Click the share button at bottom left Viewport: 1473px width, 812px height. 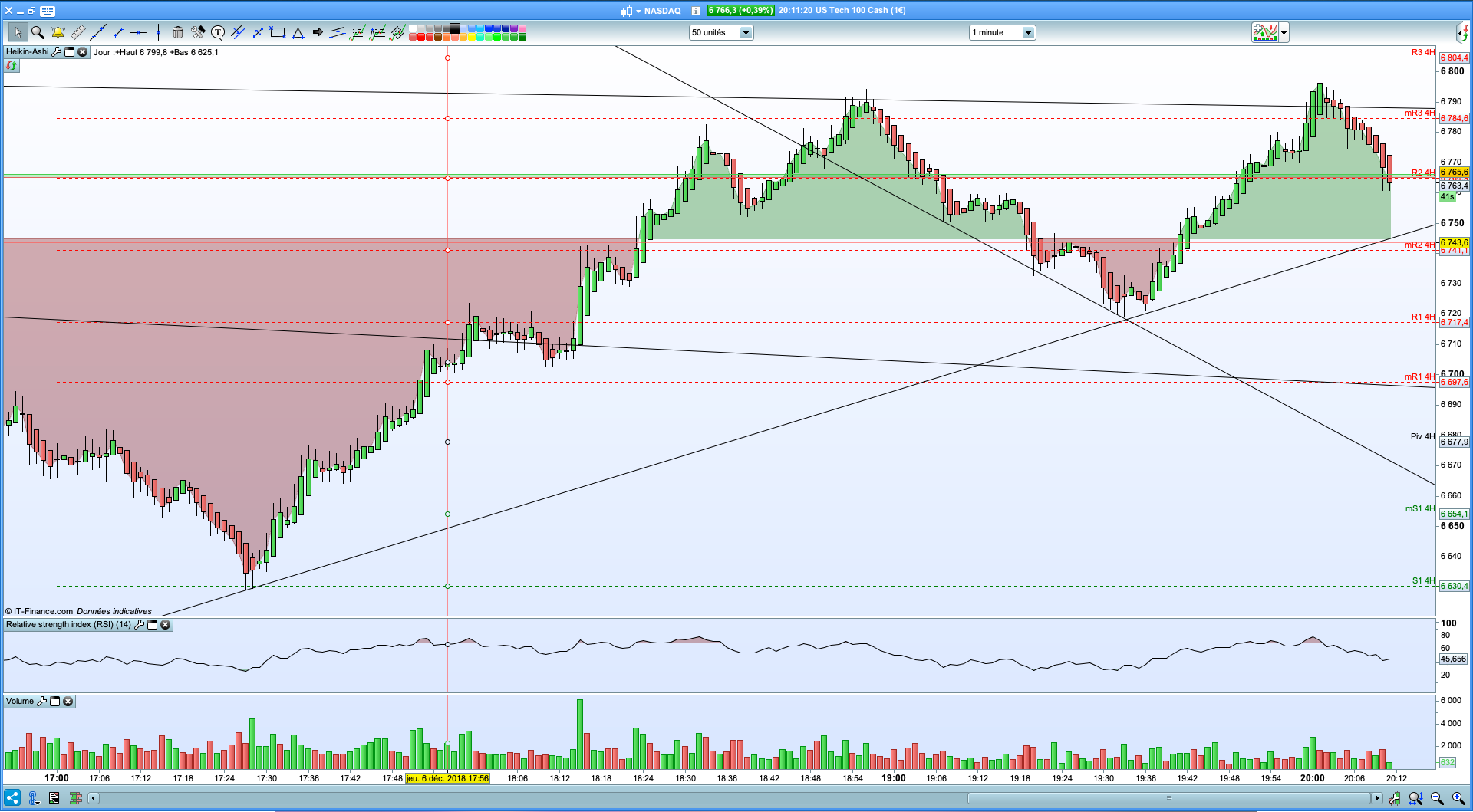pos(12,798)
